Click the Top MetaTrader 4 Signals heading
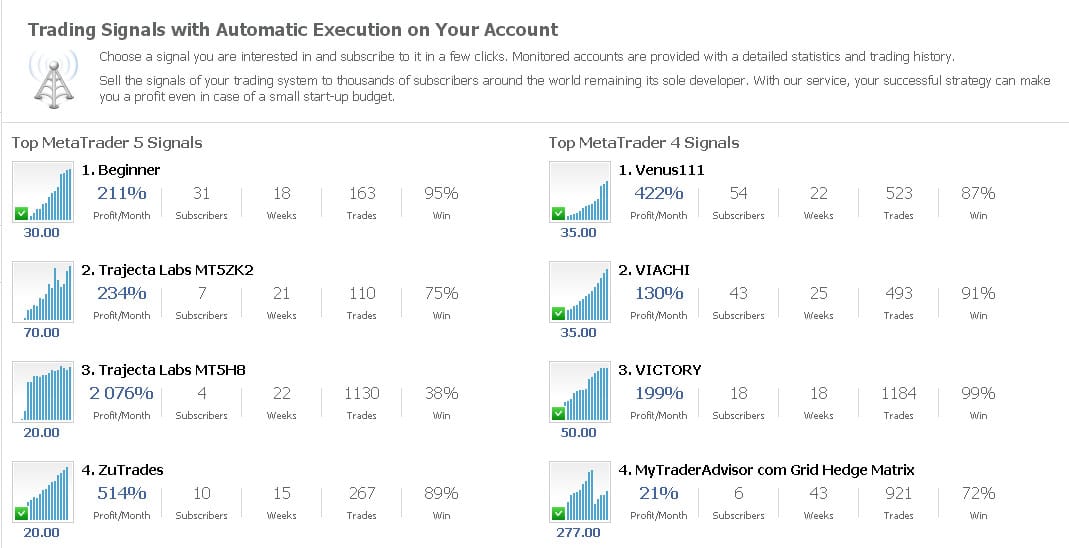This screenshot has width=1069, height=548. 644,142
